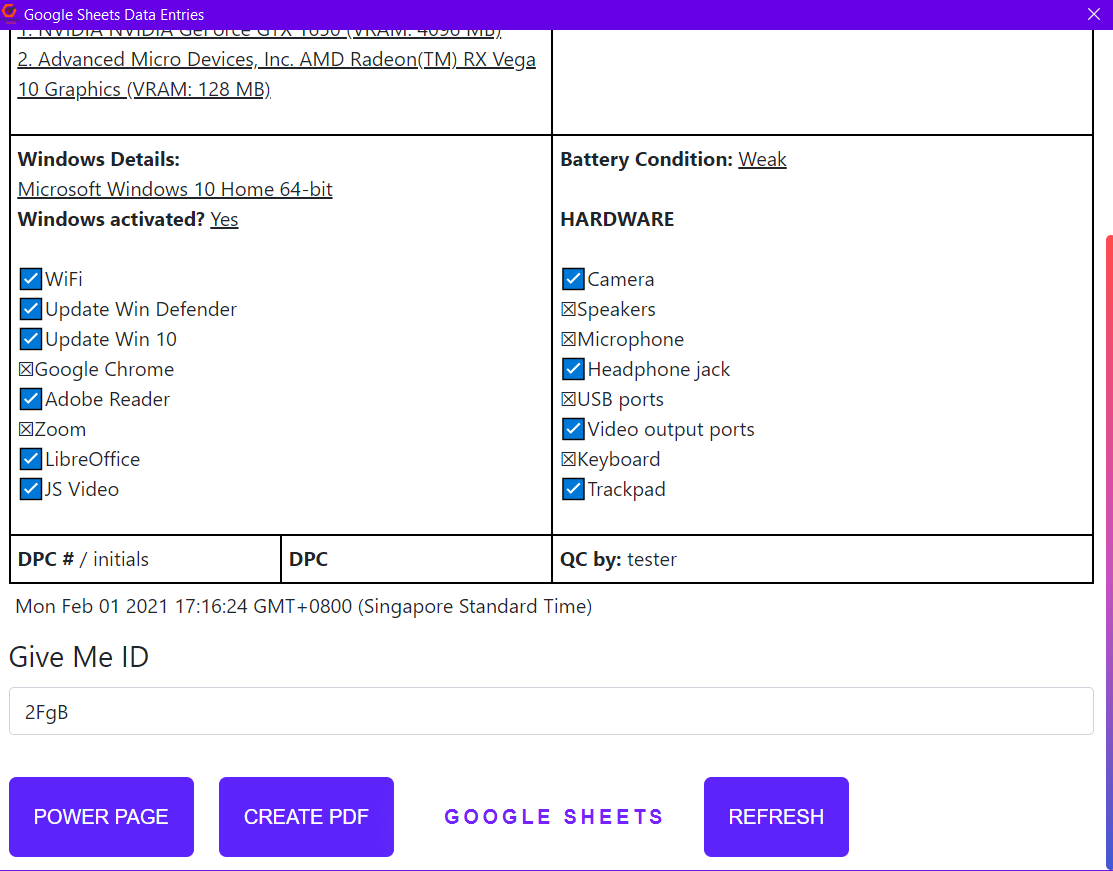Uncheck the JS Video checkbox
Image resolution: width=1113 pixels, height=871 pixels.
click(31, 489)
